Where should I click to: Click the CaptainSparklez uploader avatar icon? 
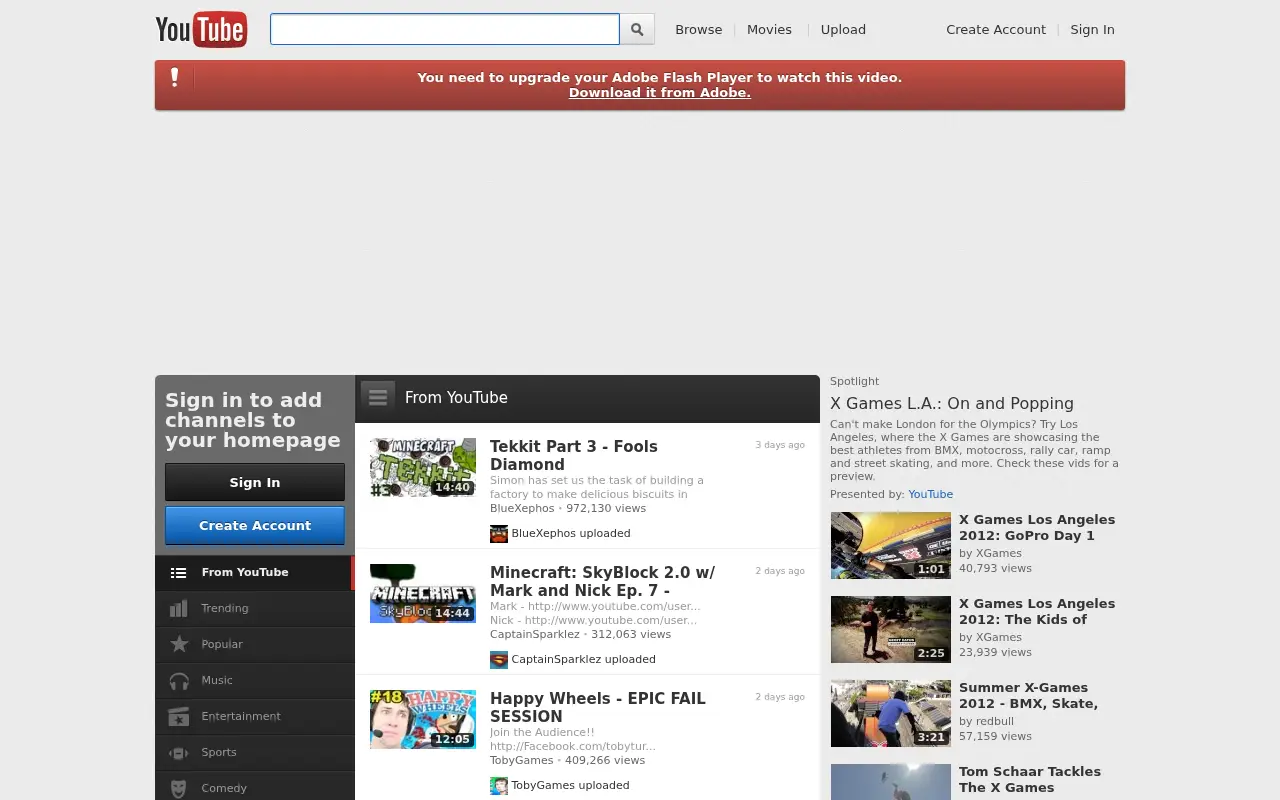tap(499, 660)
